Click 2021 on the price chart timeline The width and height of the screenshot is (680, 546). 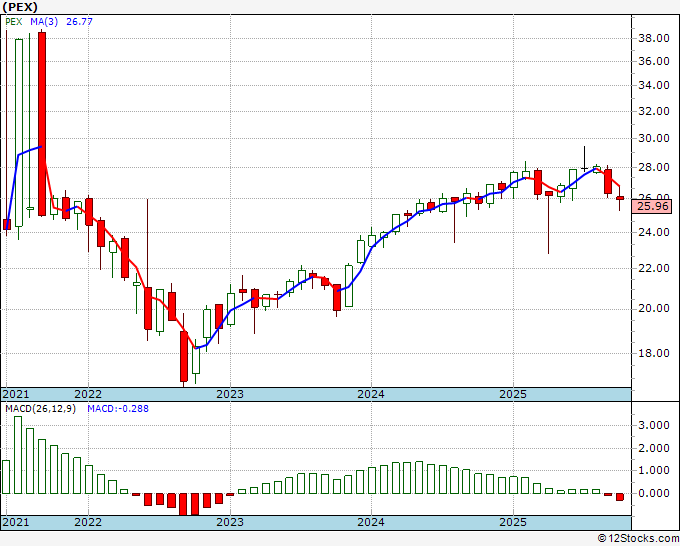click(x=16, y=394)
